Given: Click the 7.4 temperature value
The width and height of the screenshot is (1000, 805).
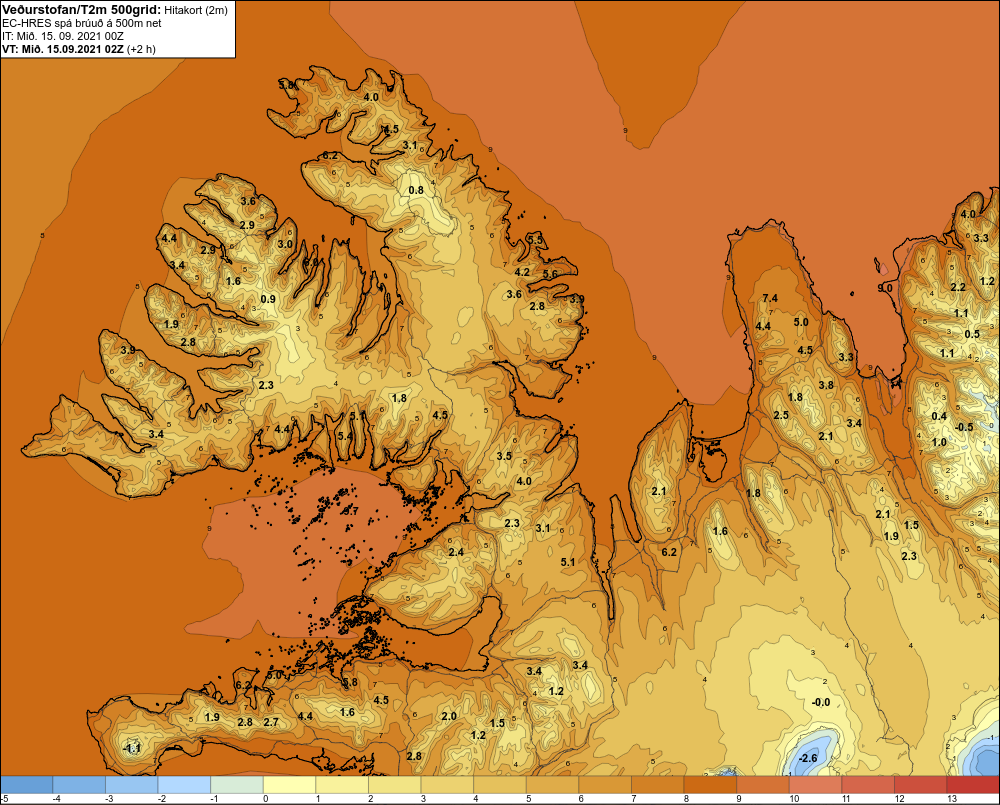Looking at the screenshot, I should coord(770,298).
